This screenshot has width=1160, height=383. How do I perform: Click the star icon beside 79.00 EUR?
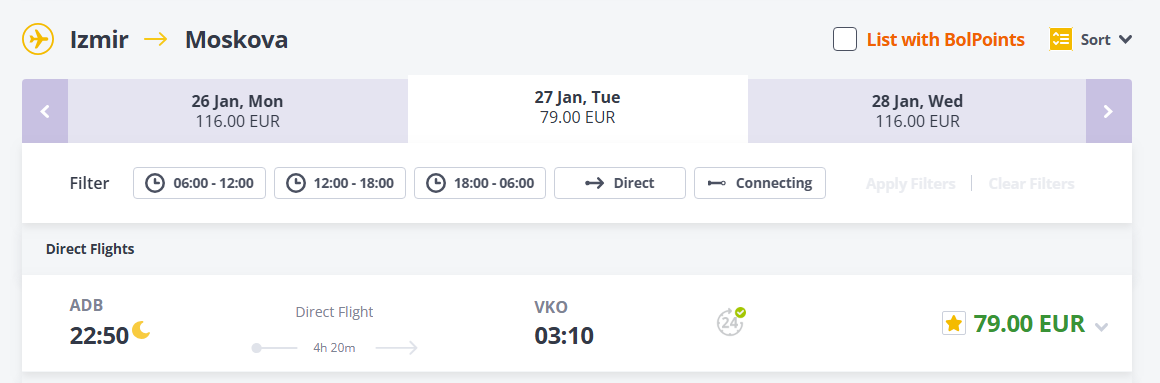(x=954, y=323)
